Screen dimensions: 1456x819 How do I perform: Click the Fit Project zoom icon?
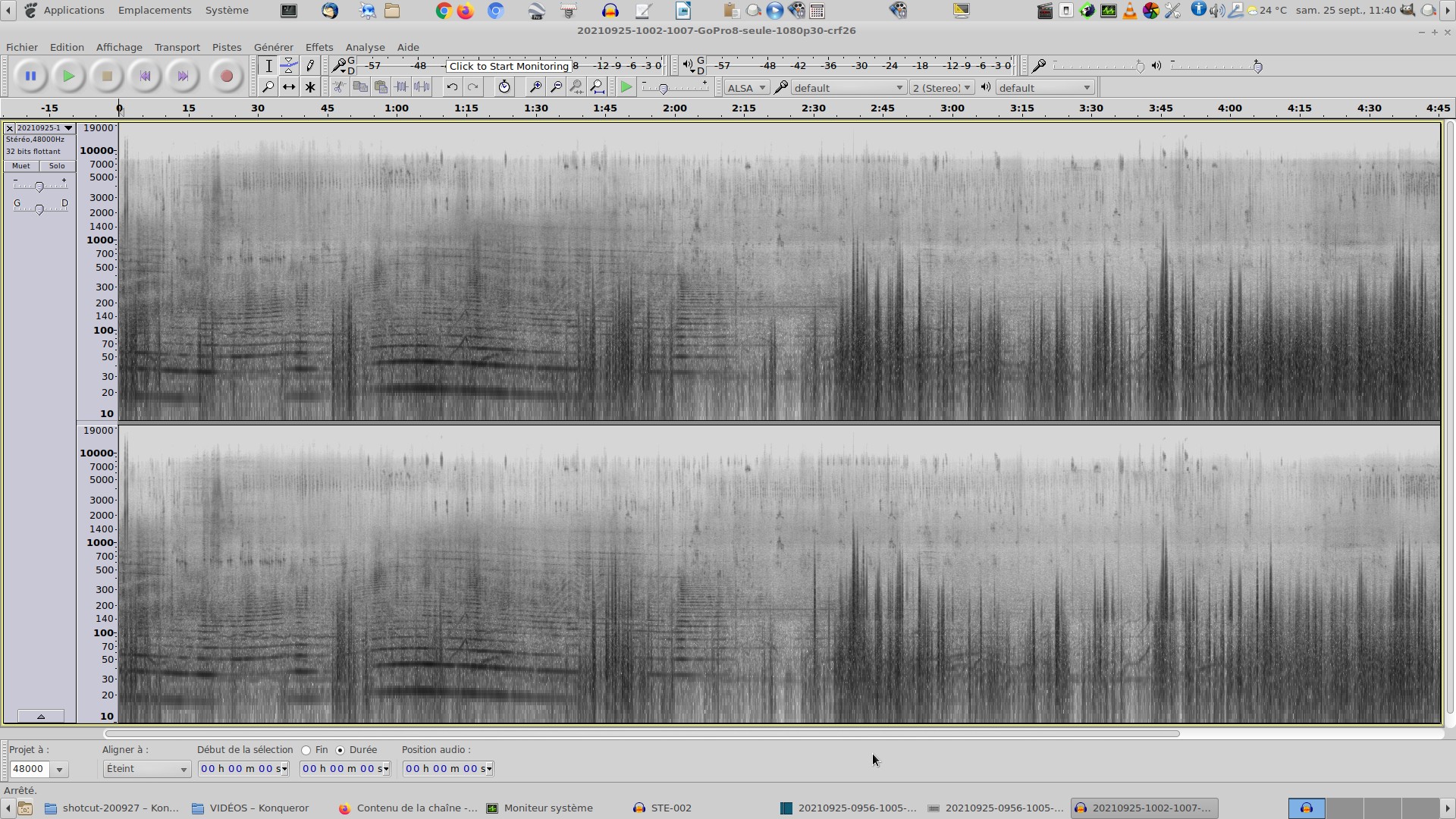click(x=598, y=87)
